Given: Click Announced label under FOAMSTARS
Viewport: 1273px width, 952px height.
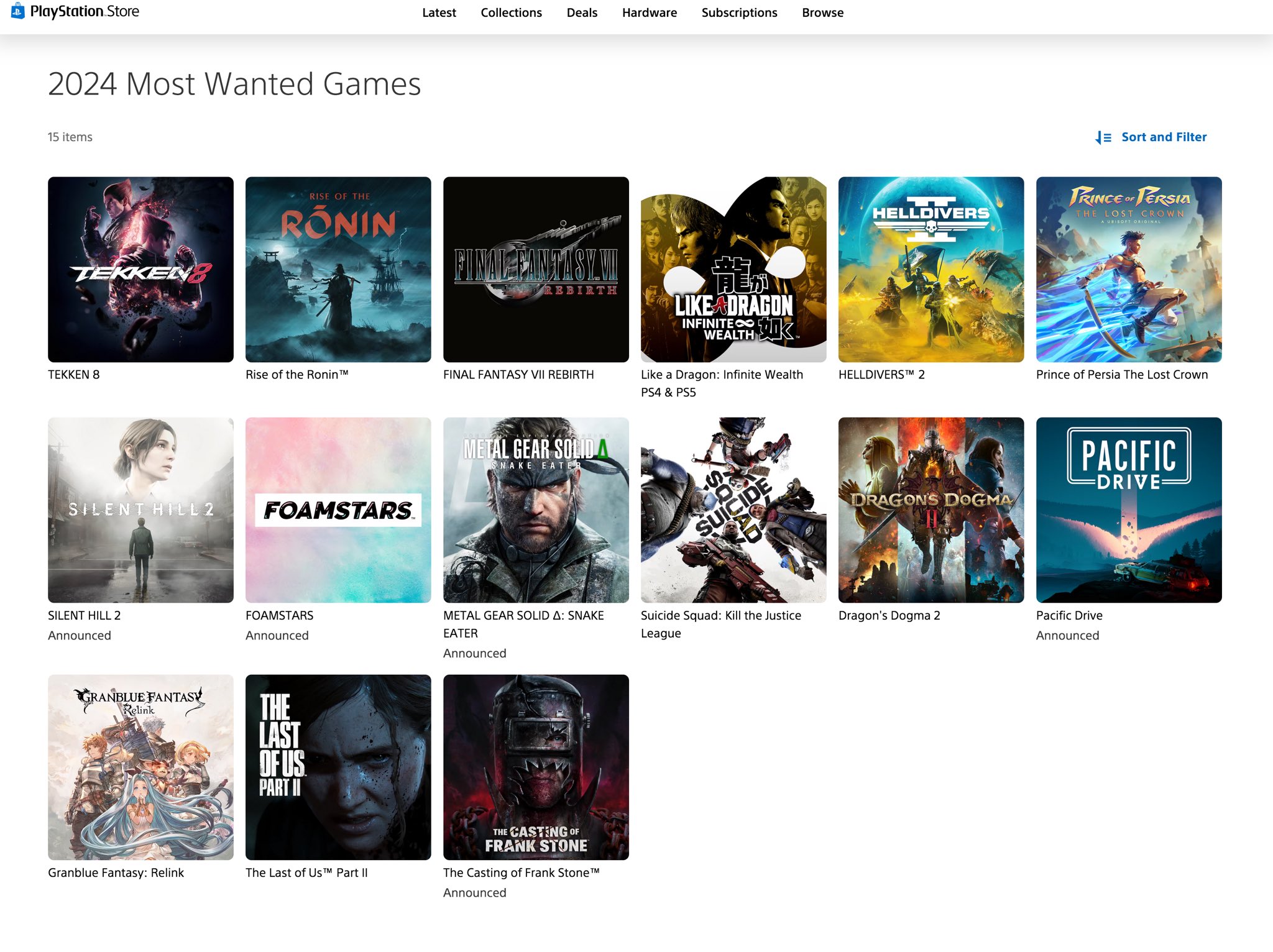Looking at the screenshot, I should coord(277,635).
